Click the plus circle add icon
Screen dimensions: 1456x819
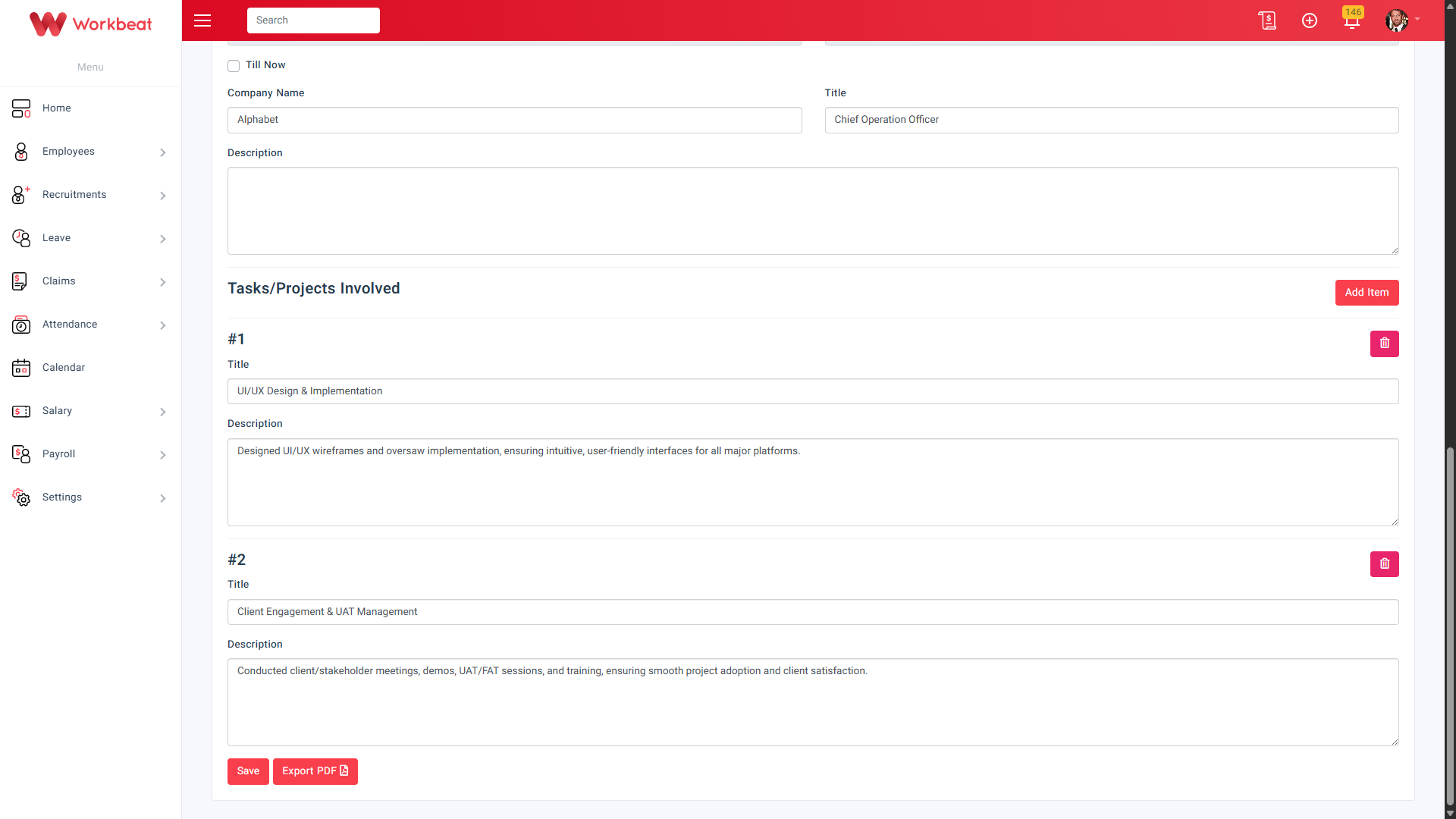[x=1310, y=20]
